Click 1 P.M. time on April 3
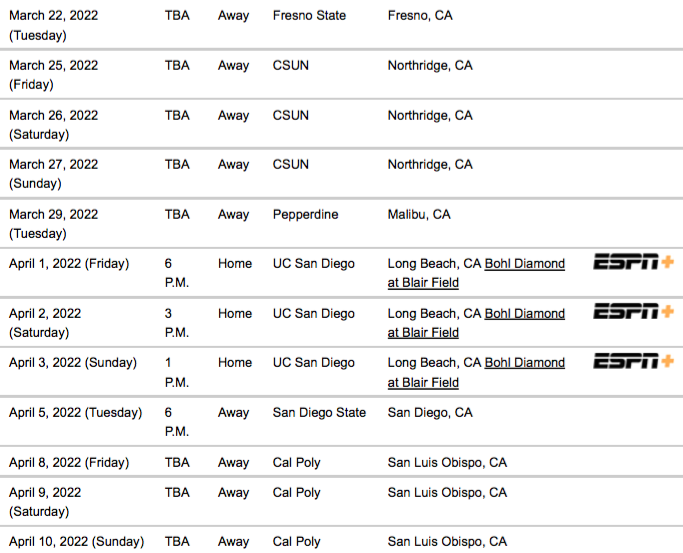The height and width of the screenshot is (553, 683). click(x=176, y=372)
